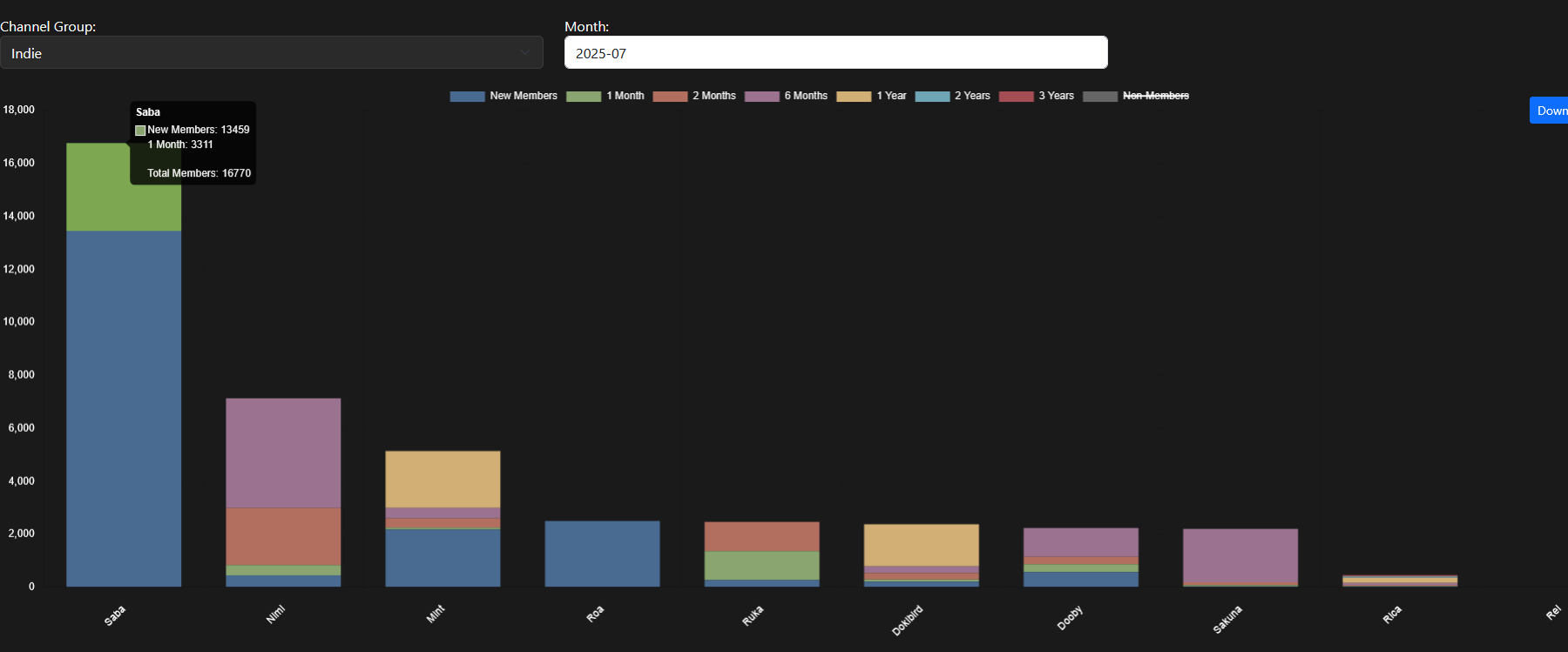Click the 1 Month legend label
Image resolution: width=1568 pixels, height=652 pixels.
[x=625, y=96]
